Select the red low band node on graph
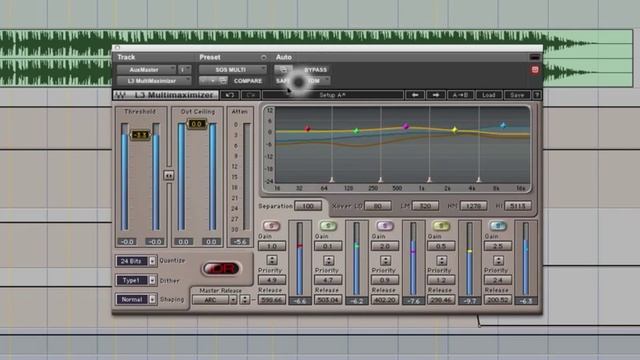Screen dimensions: 640x360 click(x=307, y=129)
